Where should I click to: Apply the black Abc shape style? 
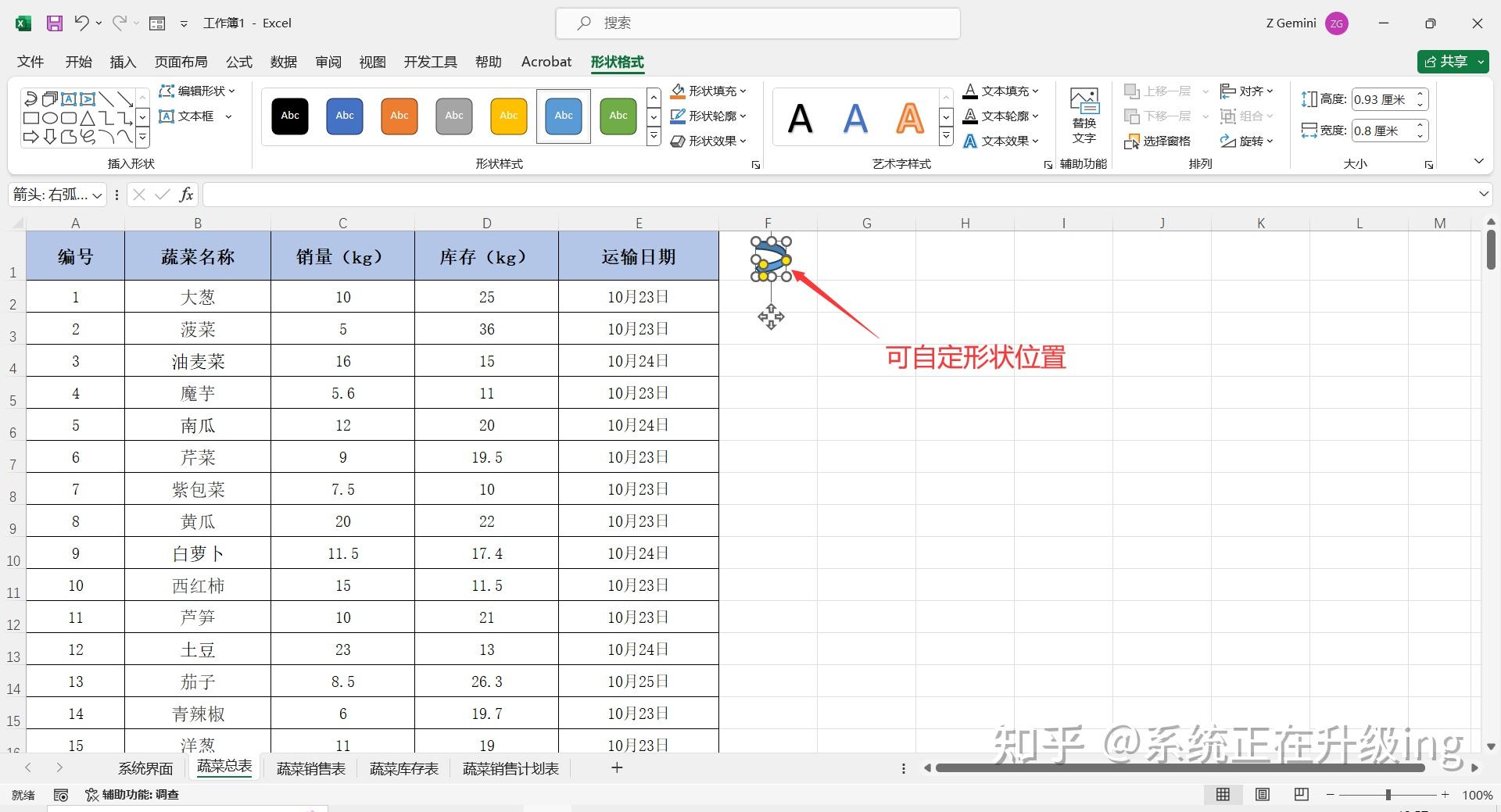tap(290, 116)
